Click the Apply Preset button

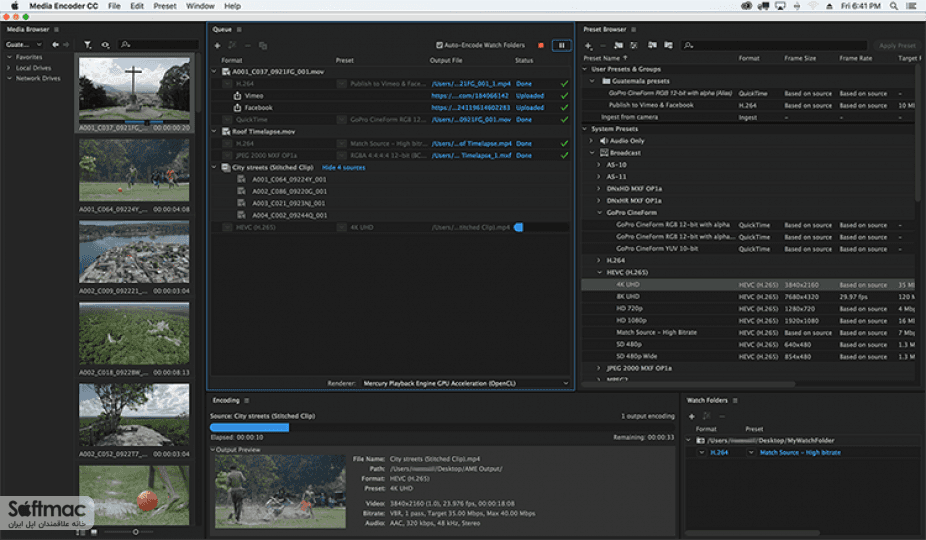click(x=897, y=45)
